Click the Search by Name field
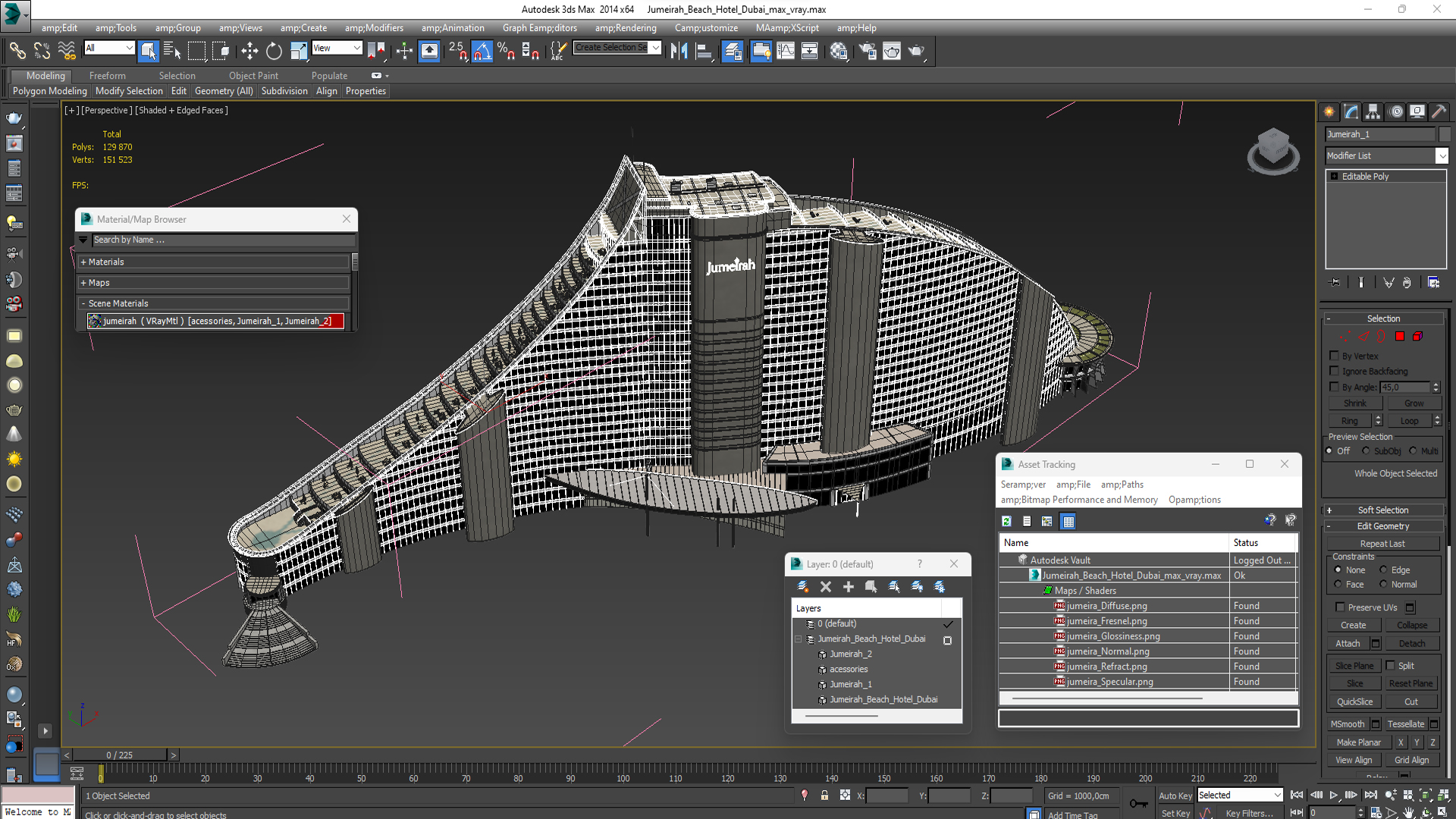 [x=223, y=240]
